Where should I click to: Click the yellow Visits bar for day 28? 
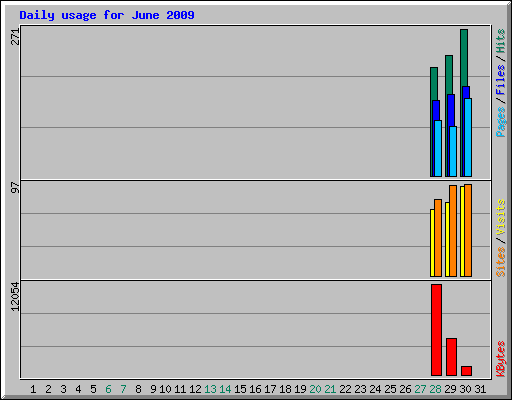tap(432, 243)
